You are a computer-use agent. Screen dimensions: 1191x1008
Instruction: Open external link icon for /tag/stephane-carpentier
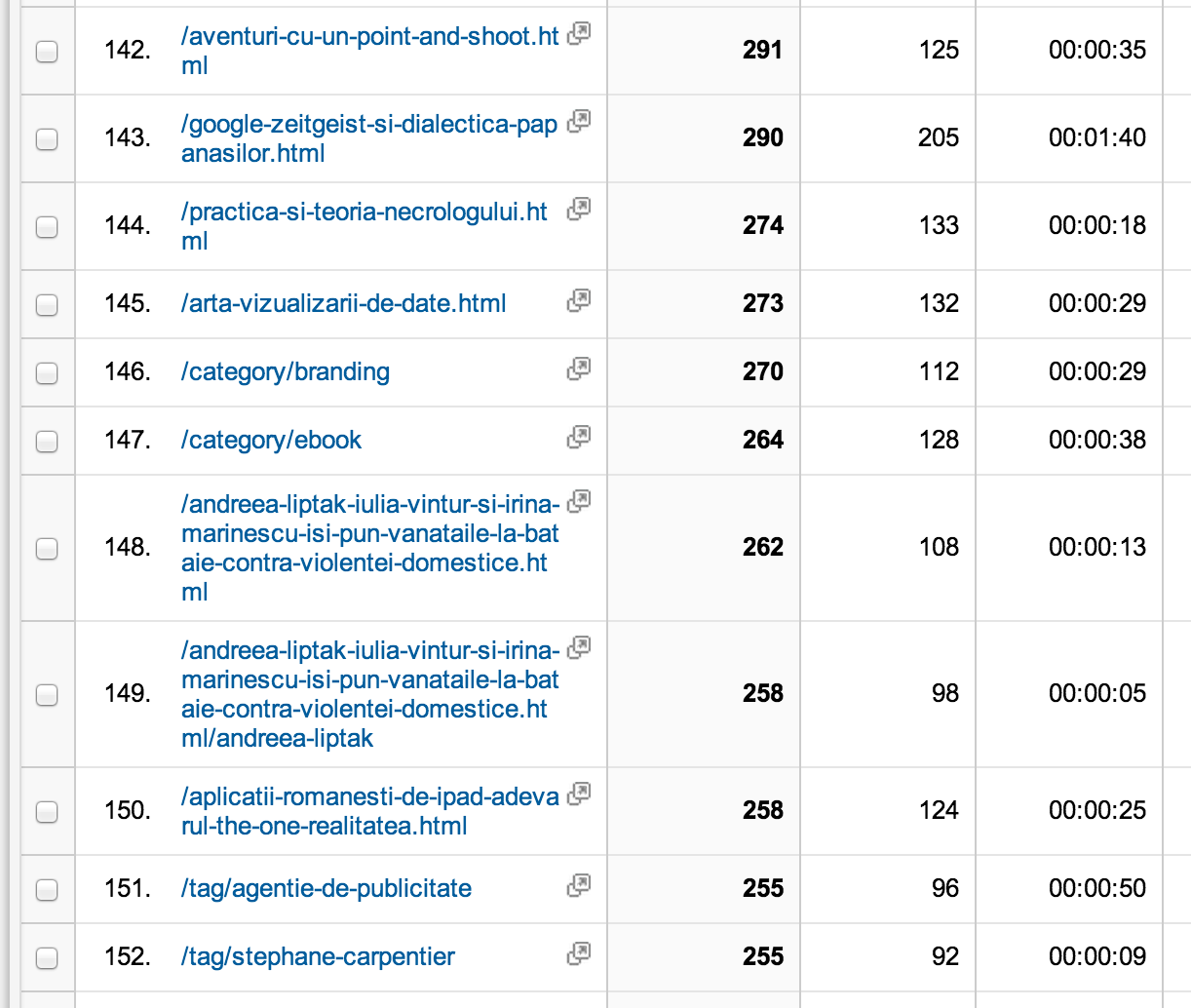[x=579, y=953]
